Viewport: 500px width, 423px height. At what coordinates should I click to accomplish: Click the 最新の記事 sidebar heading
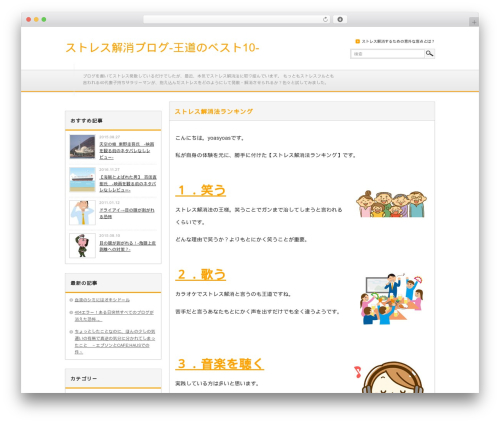coord(84,283)
